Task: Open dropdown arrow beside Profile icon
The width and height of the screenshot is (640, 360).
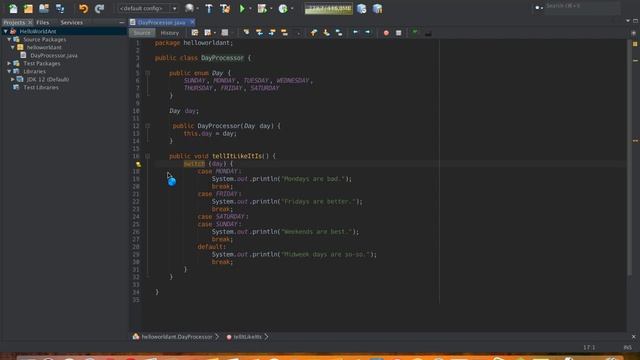Action: 292,8
